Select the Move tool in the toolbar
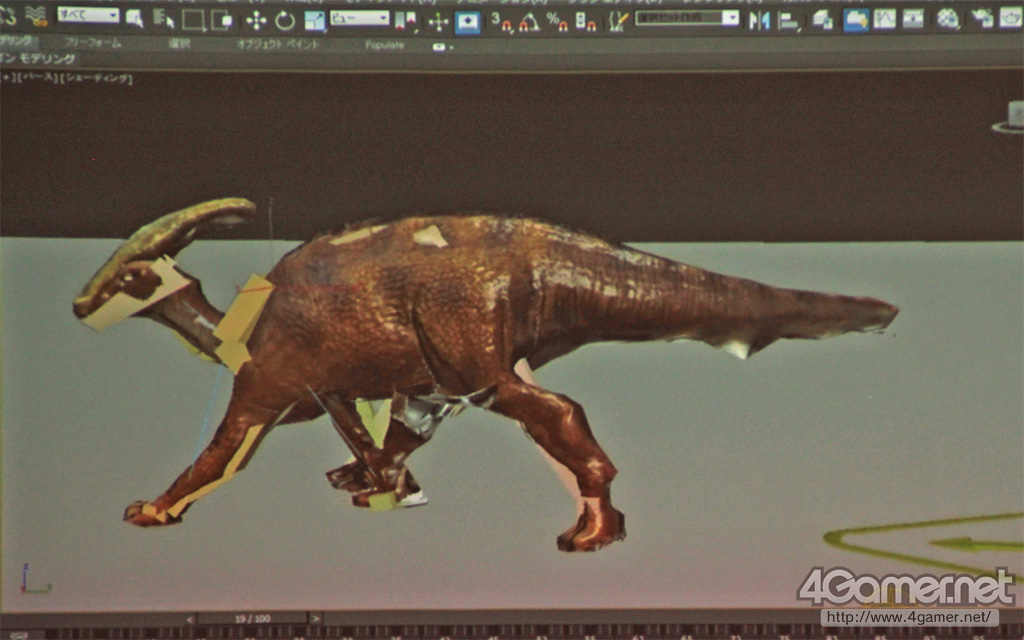The image size is (1024, 640). [x=256, y=20]
